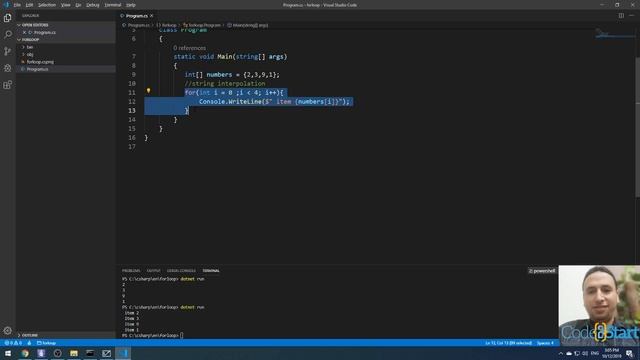Click the Visual Studio Code taskbar icon

[123, 353]
